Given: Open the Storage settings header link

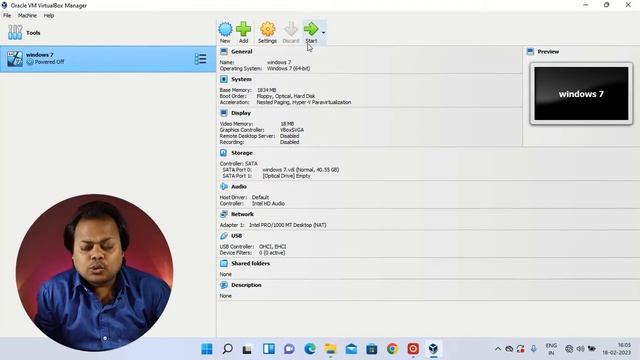Looking at the screenshot, I should (x=242, y=153).
